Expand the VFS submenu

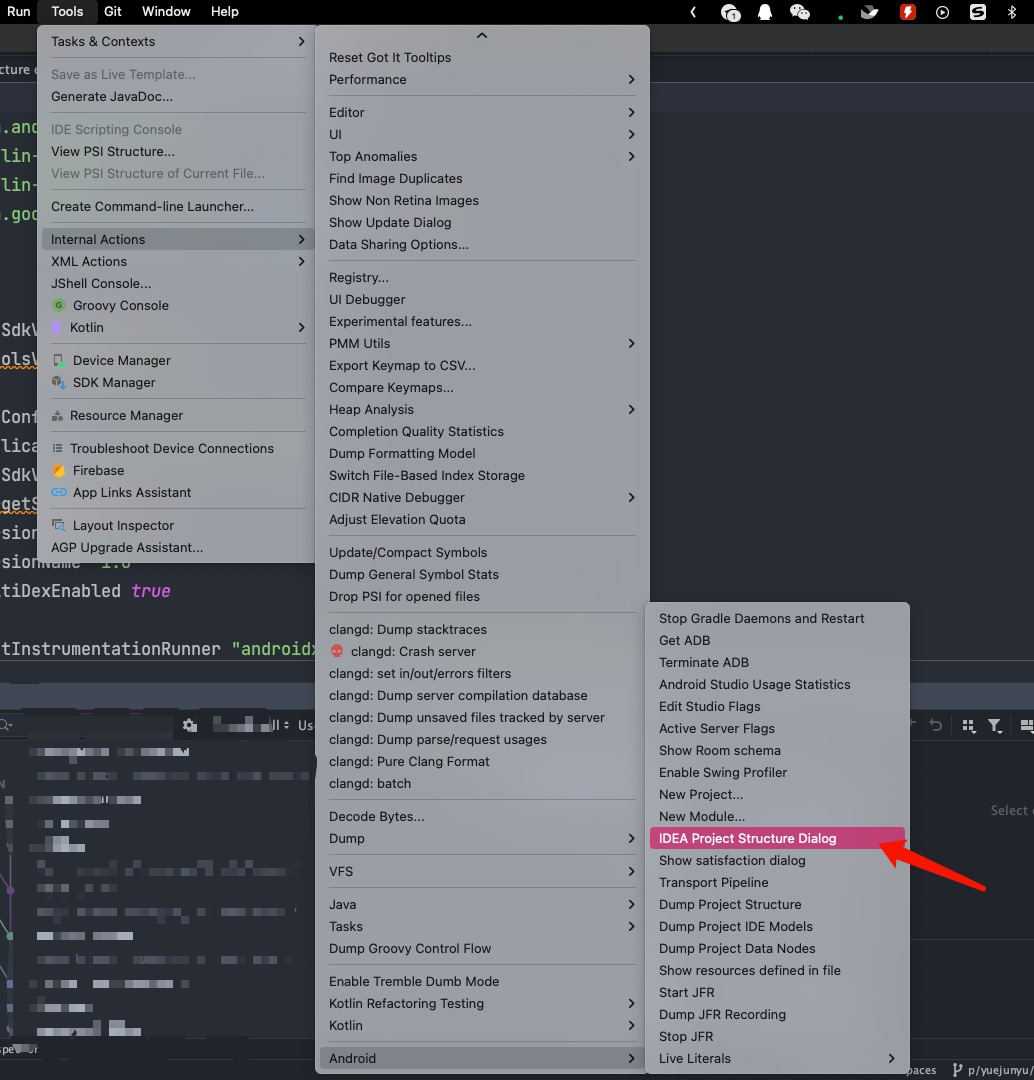click(x=482, y=872)
